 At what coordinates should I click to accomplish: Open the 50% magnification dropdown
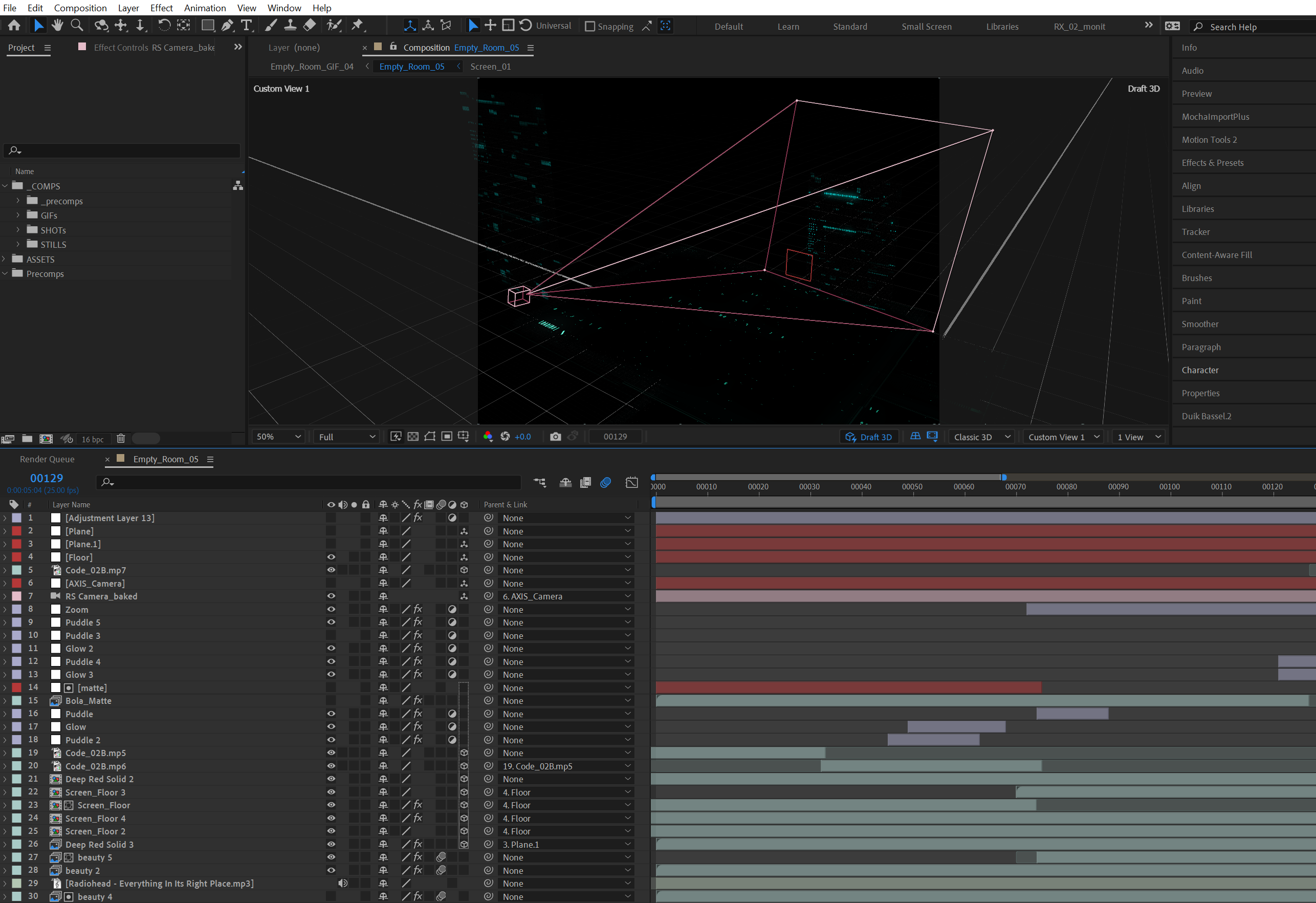278,437
